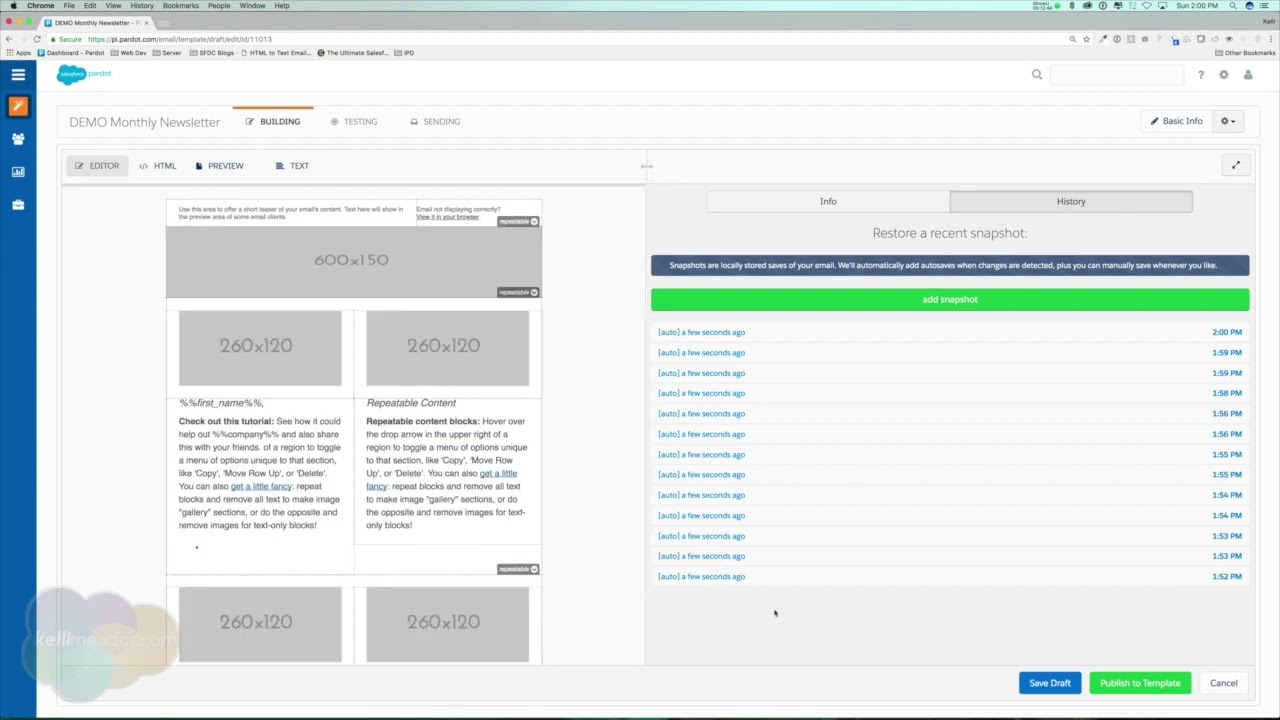Click the Save Draft button
Image resolution: width=1280 pixels, height=720 pixels.
tap(1050, 683)
